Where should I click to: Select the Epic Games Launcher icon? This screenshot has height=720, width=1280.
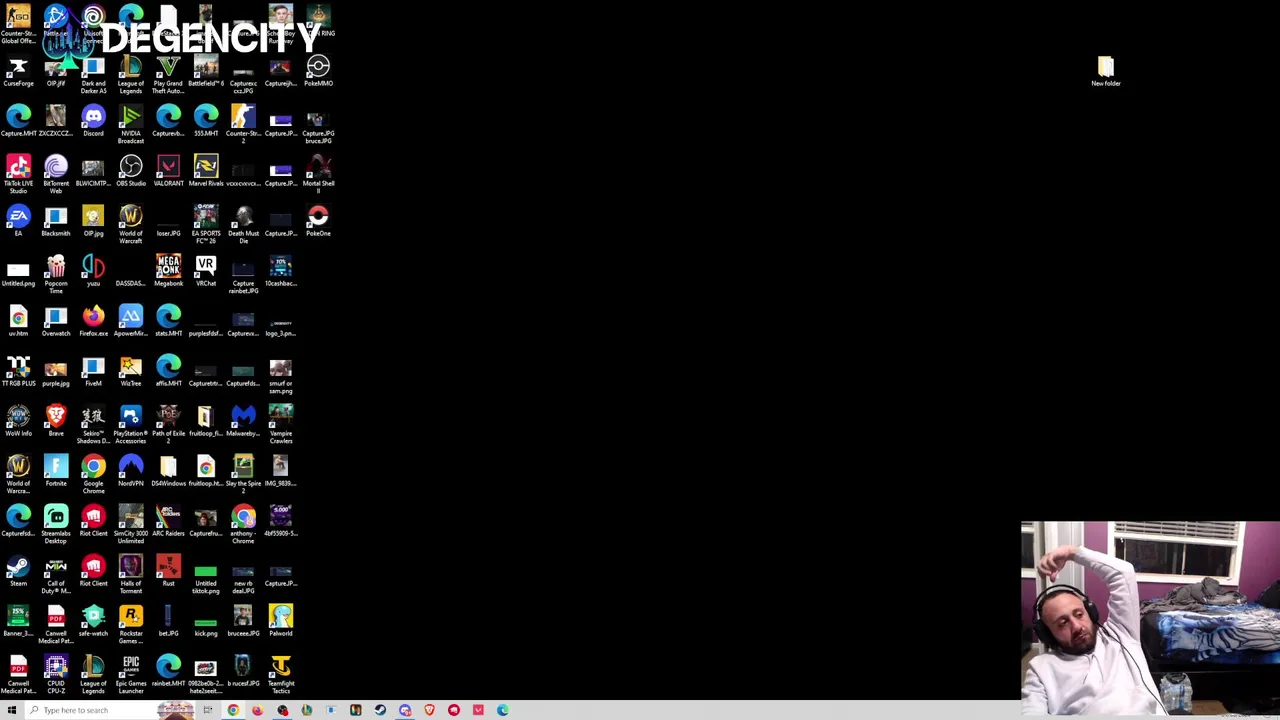(x=131, y=674)
